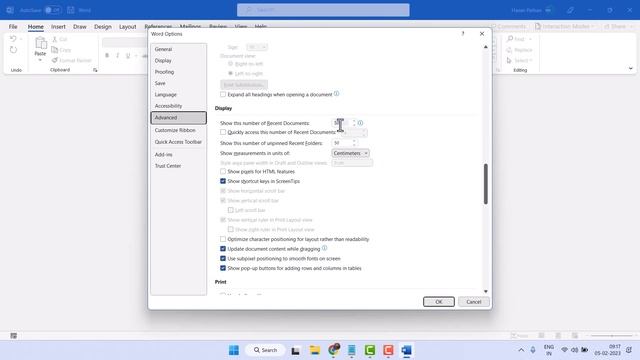Open File Explorer from taskbar

(x=314, y=350)
